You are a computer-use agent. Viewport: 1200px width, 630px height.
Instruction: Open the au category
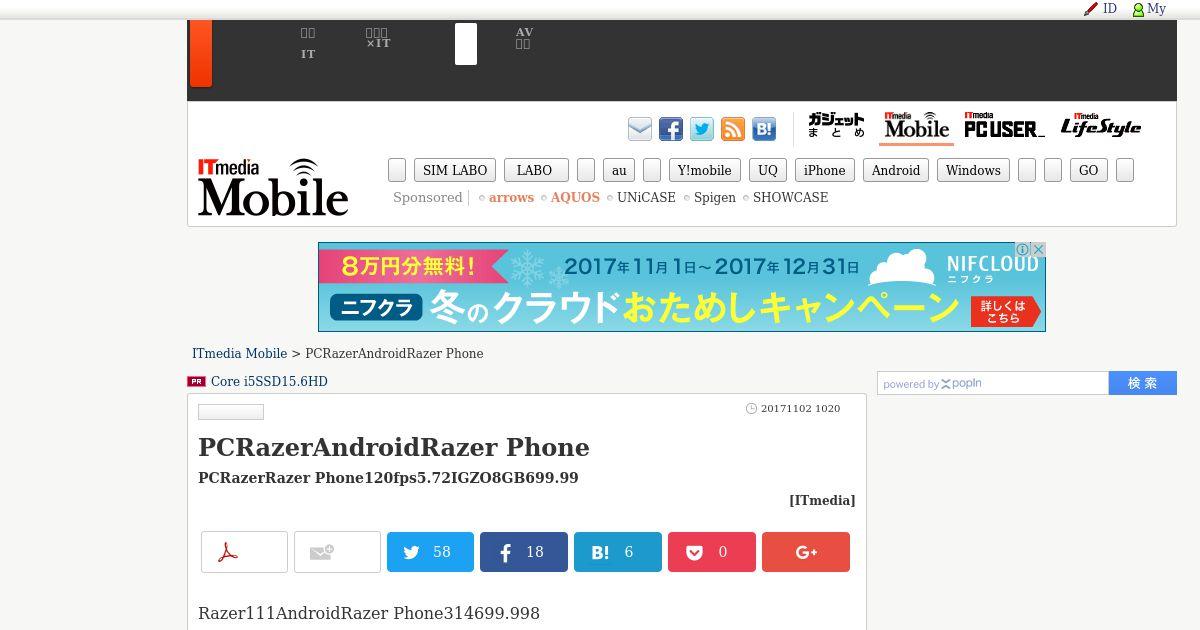coord(619,170)
